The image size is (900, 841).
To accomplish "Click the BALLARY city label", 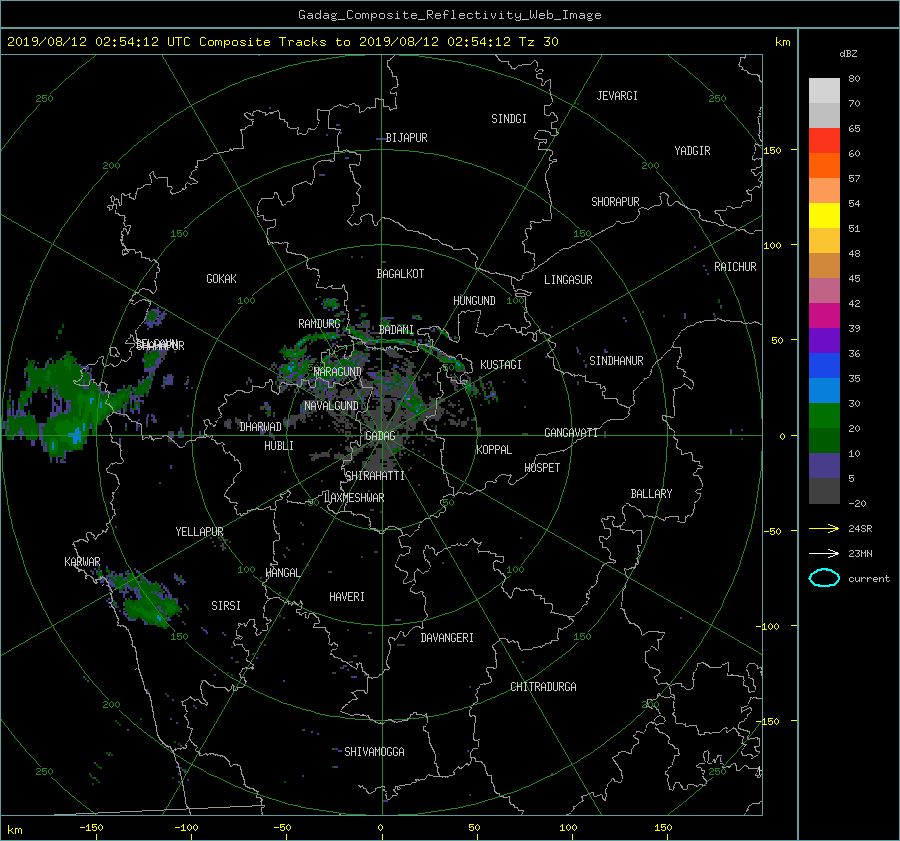I will (x=651, y=494).
